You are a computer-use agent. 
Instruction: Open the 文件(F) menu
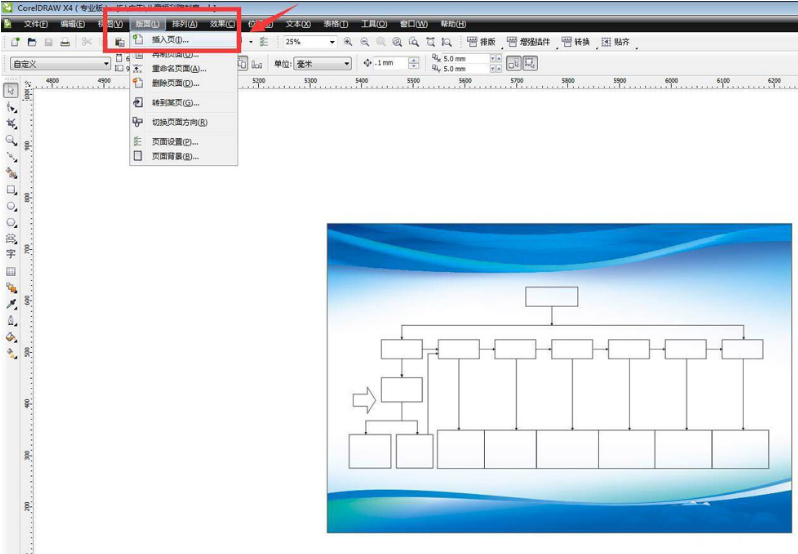[x=36, y=24]
